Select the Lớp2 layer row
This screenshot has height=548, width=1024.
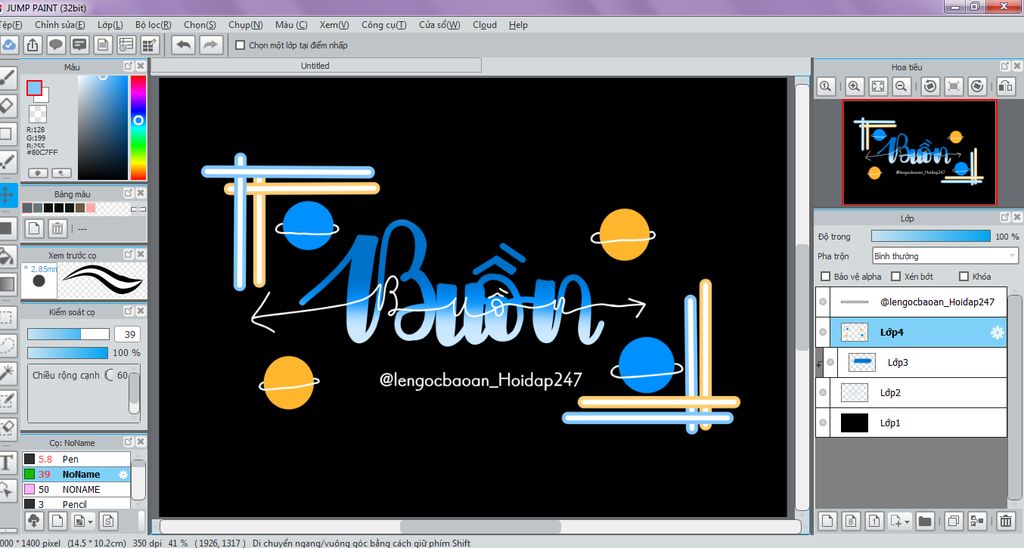(x=911, y=393)
